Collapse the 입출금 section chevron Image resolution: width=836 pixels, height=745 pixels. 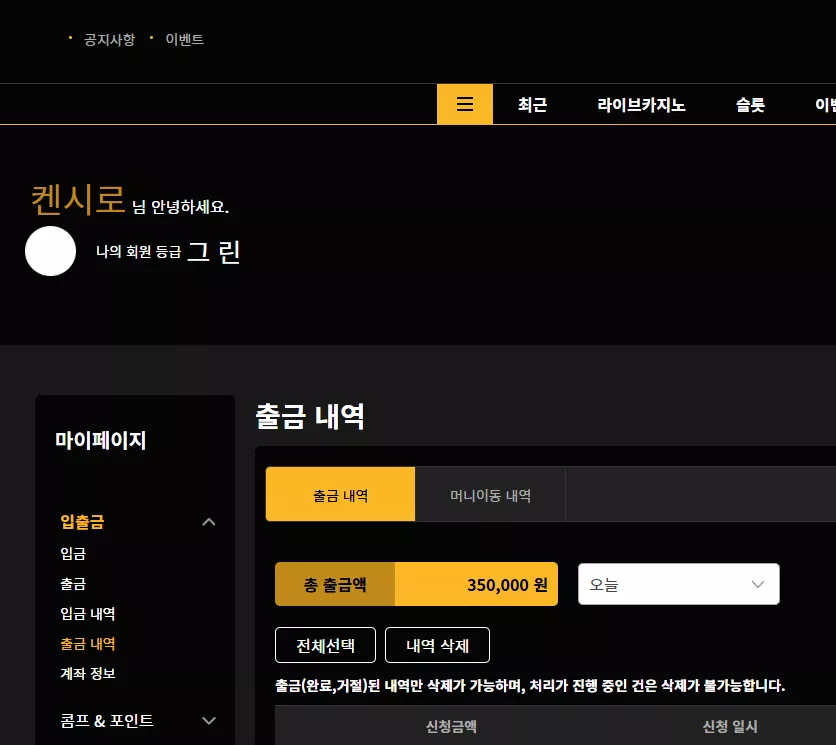click(209, 522)
